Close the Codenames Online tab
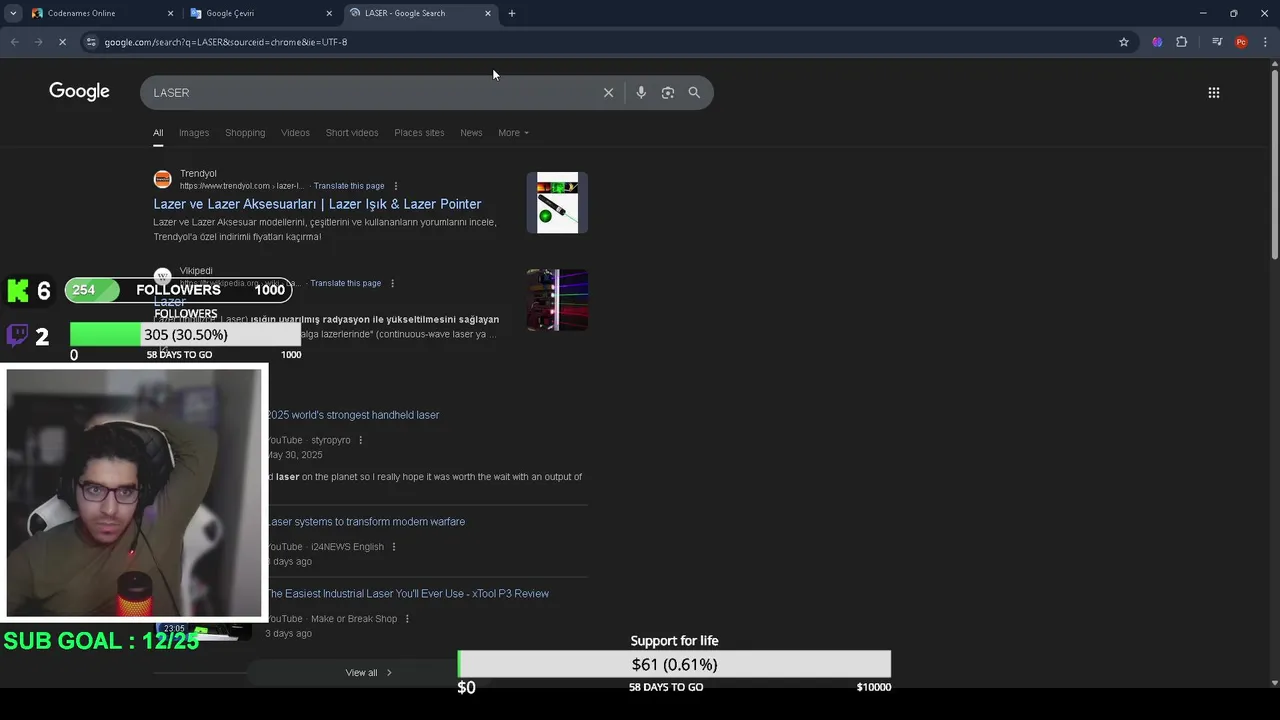 (x=170, y=13)
